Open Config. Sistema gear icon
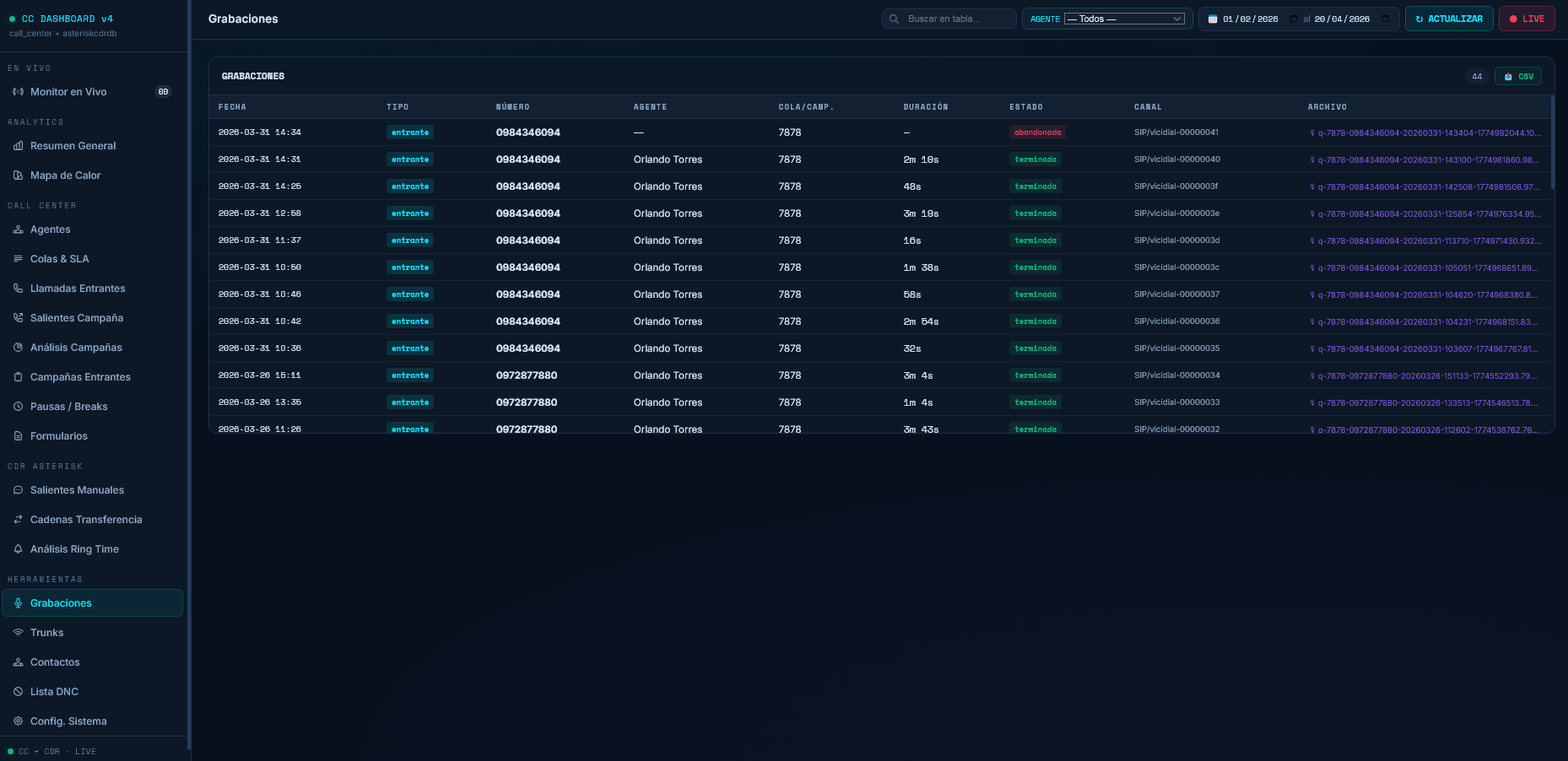This screenshot has width=1568, height=761. (x=18, y=721)
